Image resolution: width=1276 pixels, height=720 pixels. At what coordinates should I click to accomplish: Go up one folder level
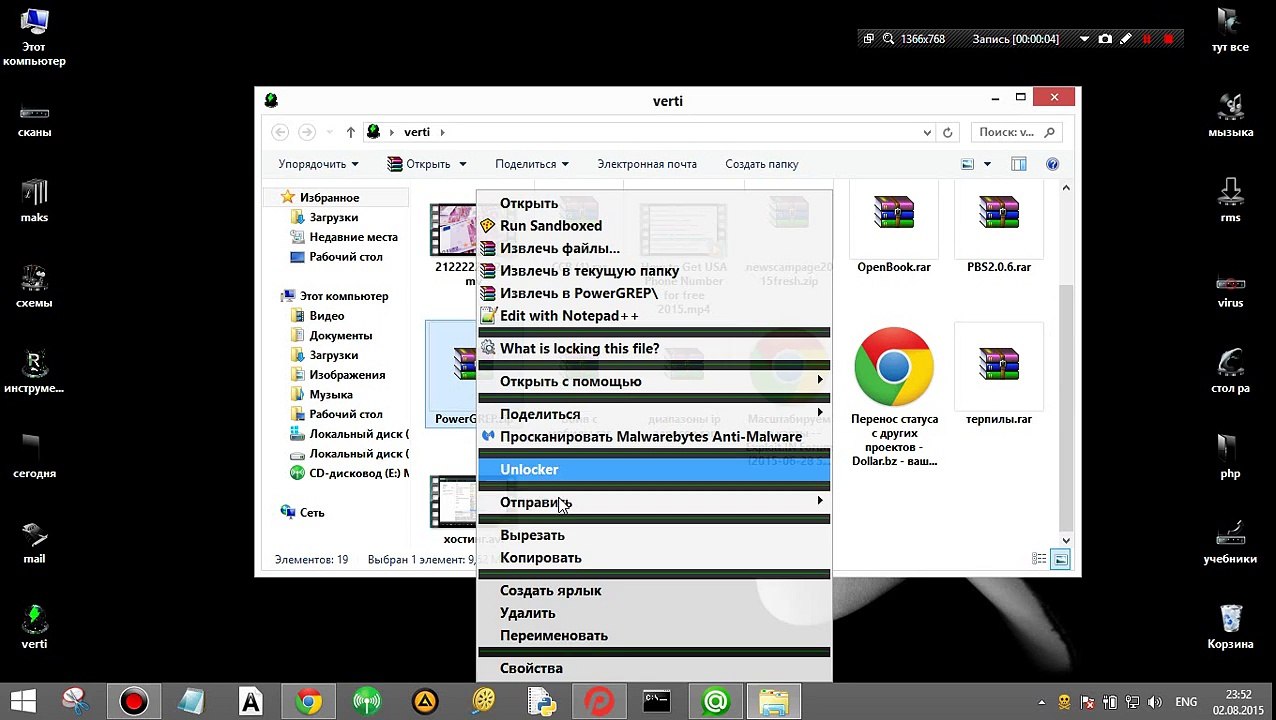coord(350,132)
